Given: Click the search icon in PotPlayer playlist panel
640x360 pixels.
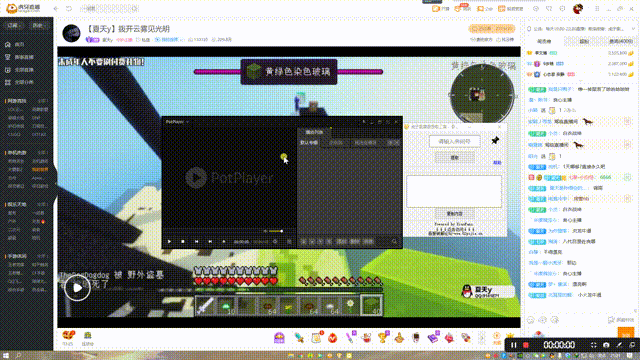Looking at the screenshot, I should 394,242.
